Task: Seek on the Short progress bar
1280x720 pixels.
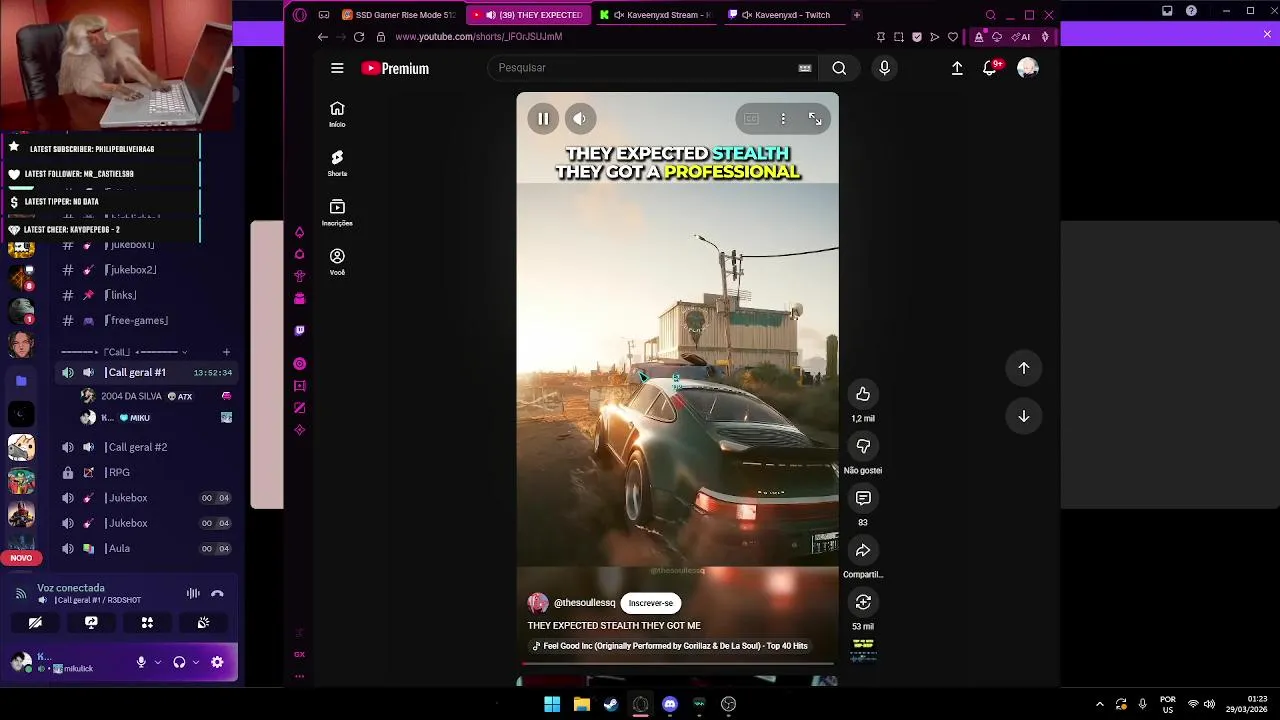Action: coord(677,662)
